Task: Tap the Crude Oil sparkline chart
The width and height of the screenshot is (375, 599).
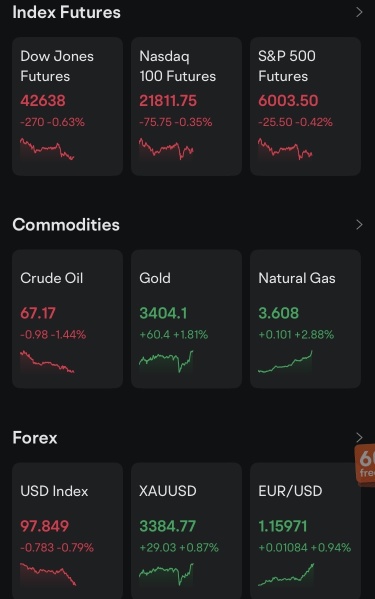Action: [x=47, y=362]
